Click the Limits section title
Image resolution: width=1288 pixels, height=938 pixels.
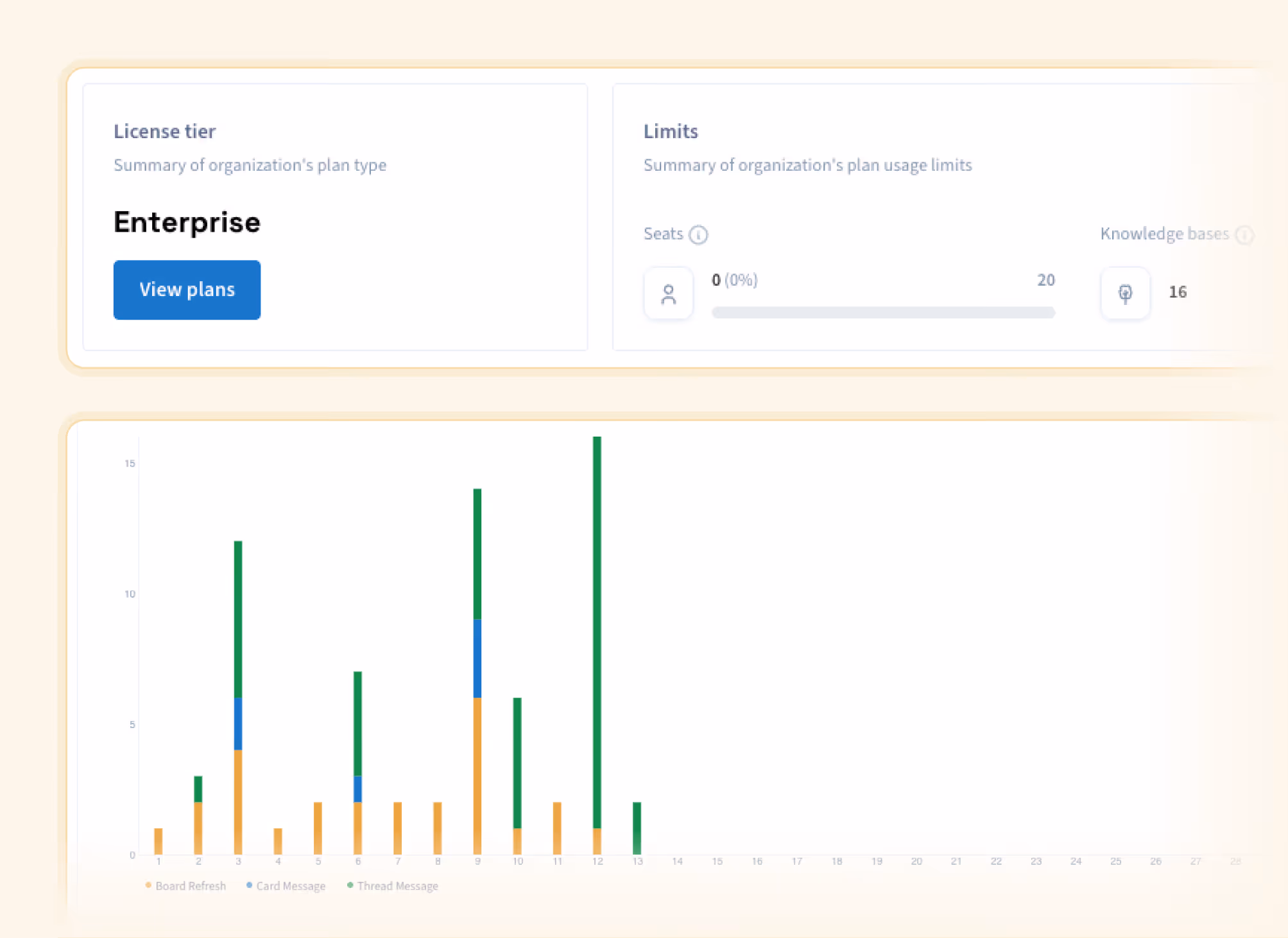click(x=670, y=132)
